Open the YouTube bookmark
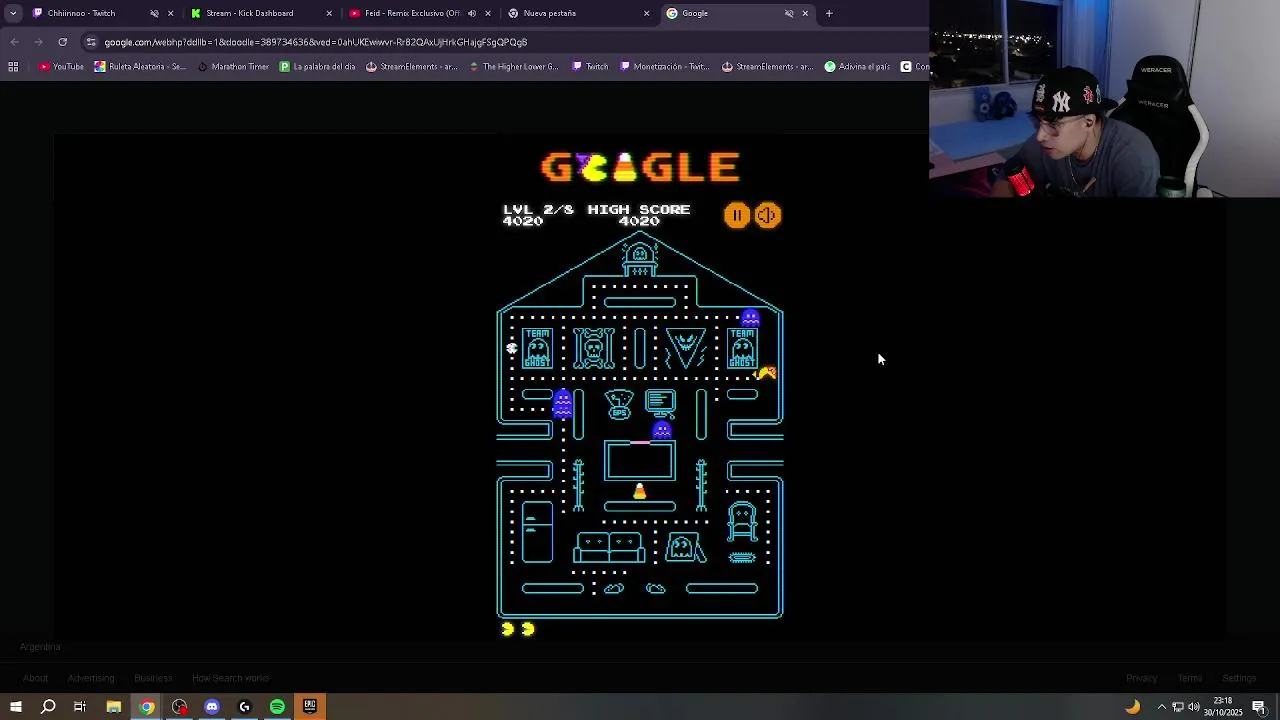The height and width of the screenshot is (720, 1280). coord(61,67)
